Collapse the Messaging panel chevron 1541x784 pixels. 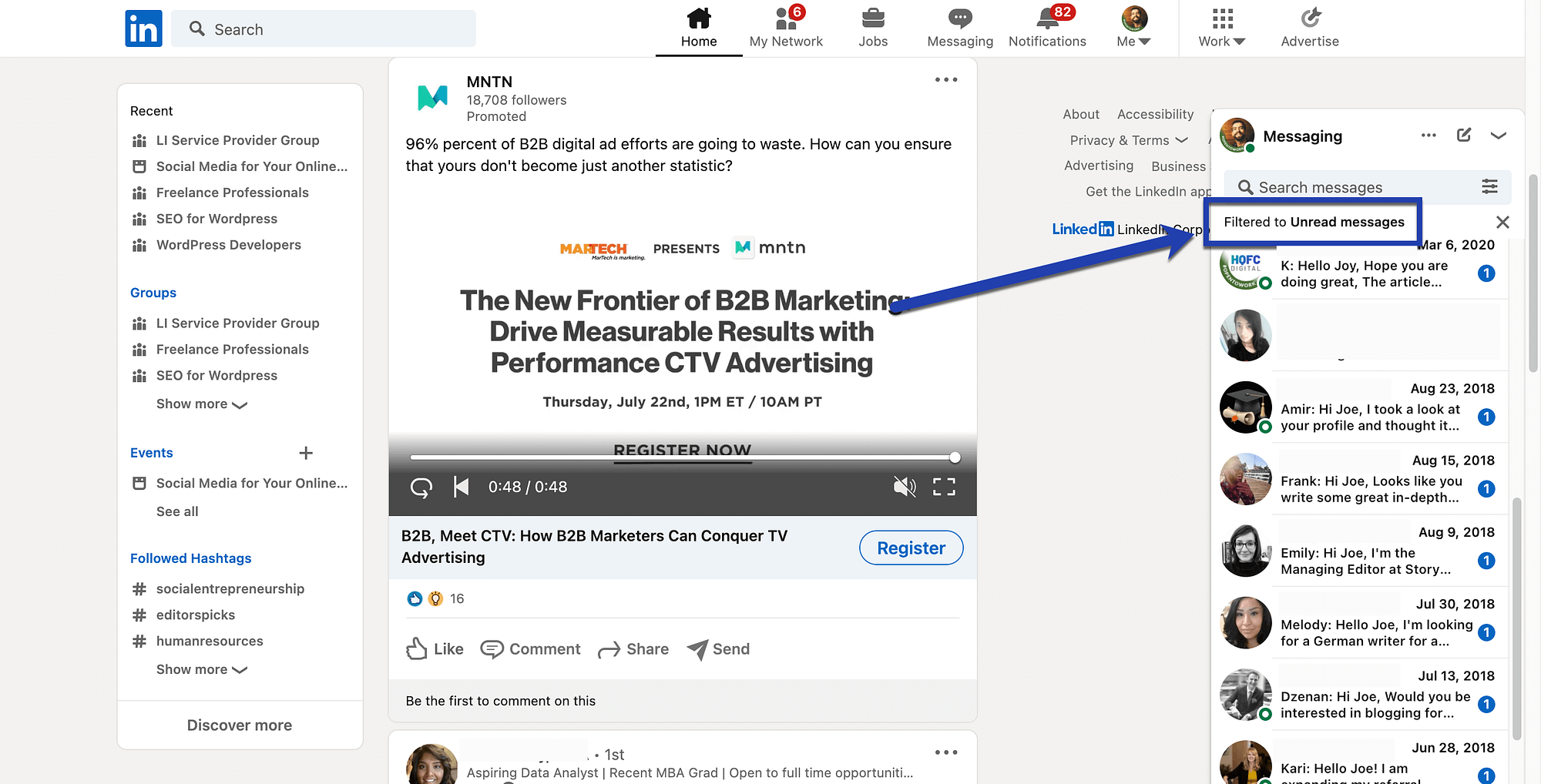1499,136
